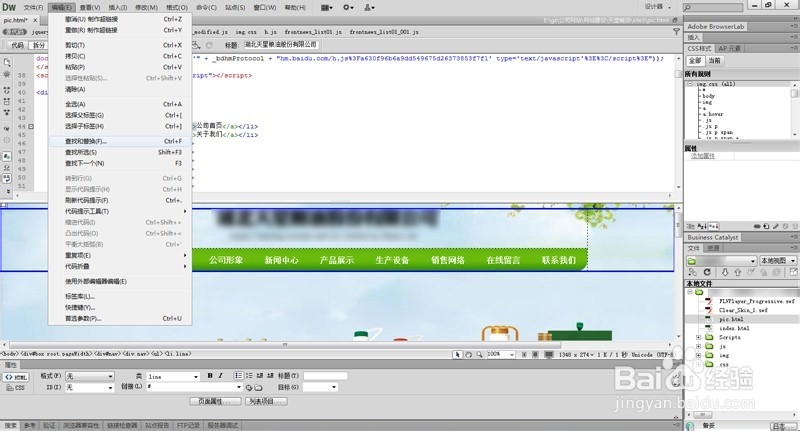The height and width of the screenshot is (431, 800).
Task: Expand the img folder
Action: [698, 356]
